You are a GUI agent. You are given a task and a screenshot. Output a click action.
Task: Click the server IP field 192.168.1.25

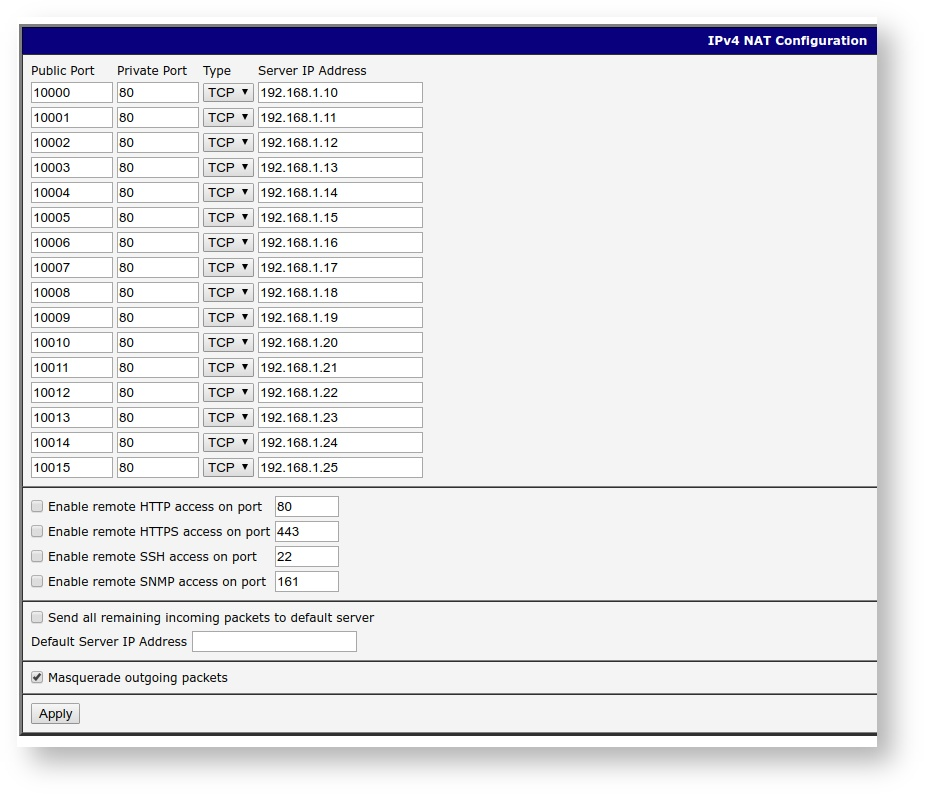pos(340,468)
